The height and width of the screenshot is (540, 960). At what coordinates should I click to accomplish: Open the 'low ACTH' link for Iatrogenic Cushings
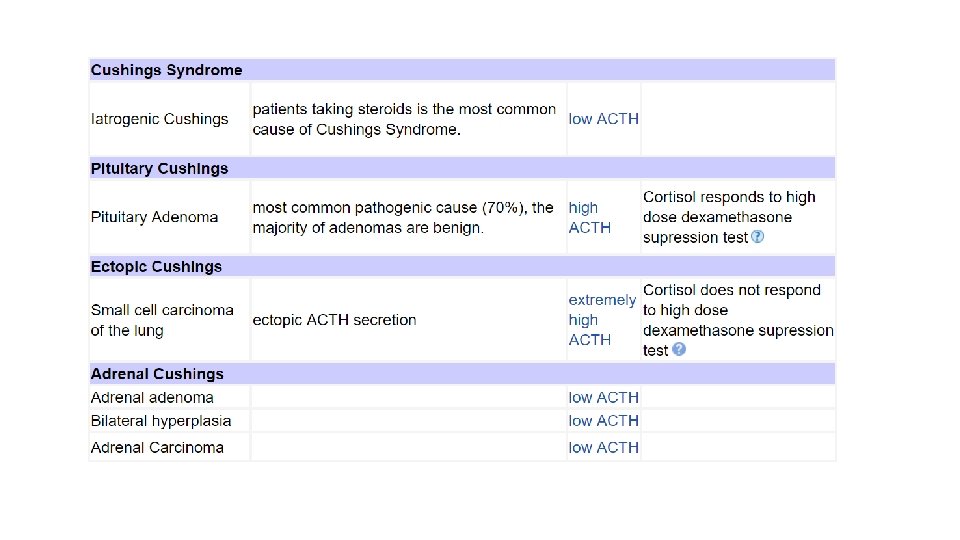click(603, 119)
